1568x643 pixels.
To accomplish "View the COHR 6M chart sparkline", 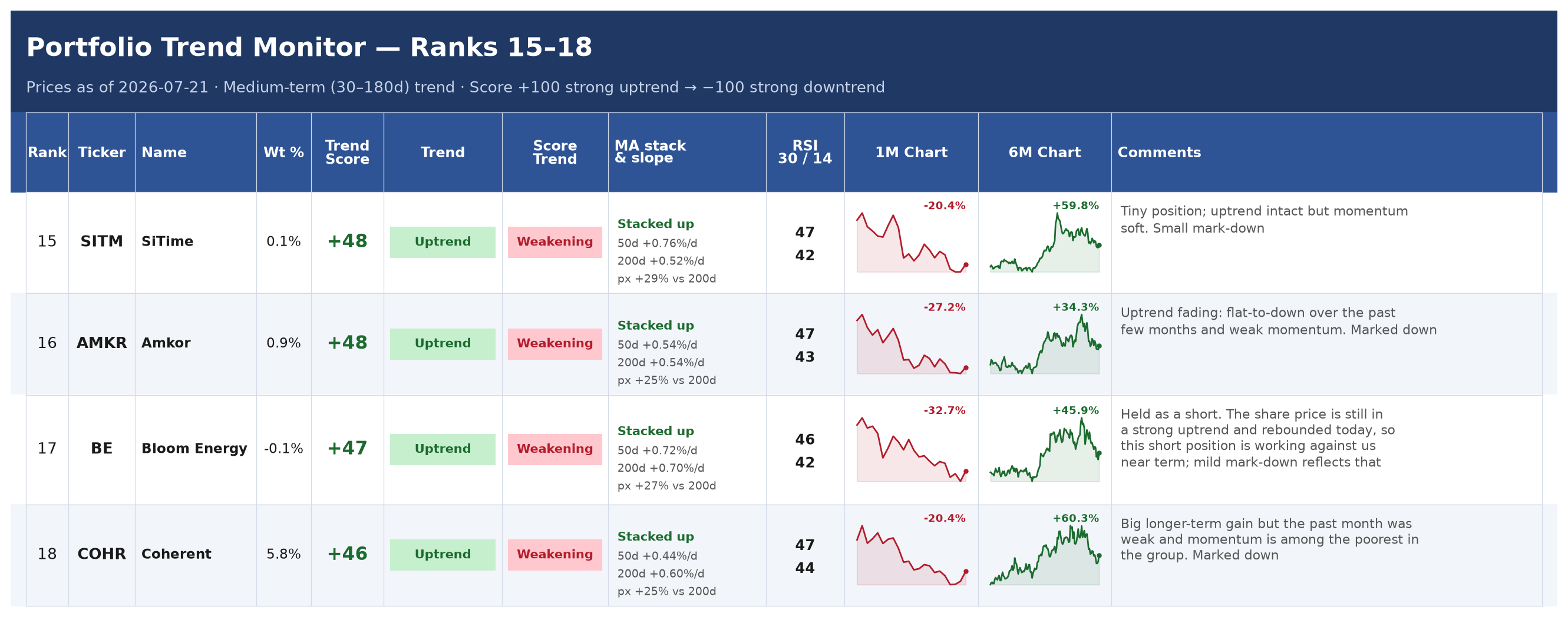I will pos(1045,555).
